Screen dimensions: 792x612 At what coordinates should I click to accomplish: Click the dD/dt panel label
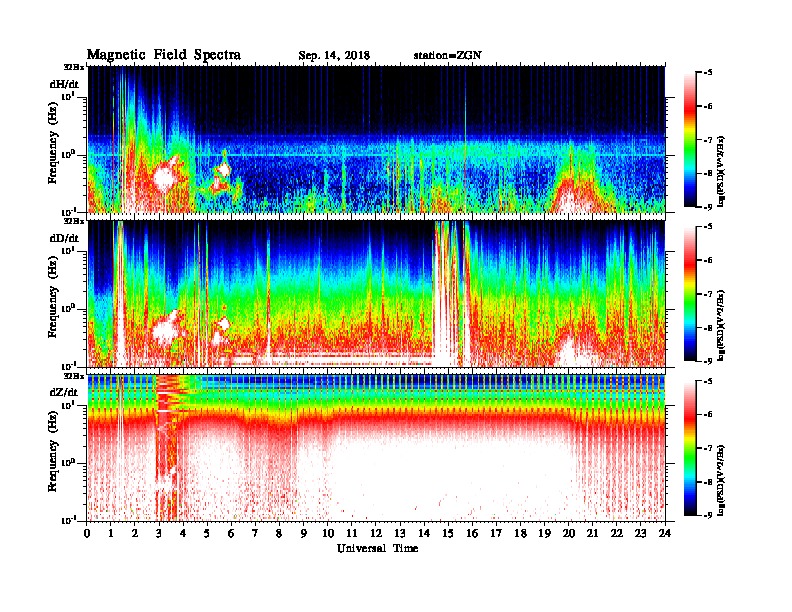tap(64, 238)
